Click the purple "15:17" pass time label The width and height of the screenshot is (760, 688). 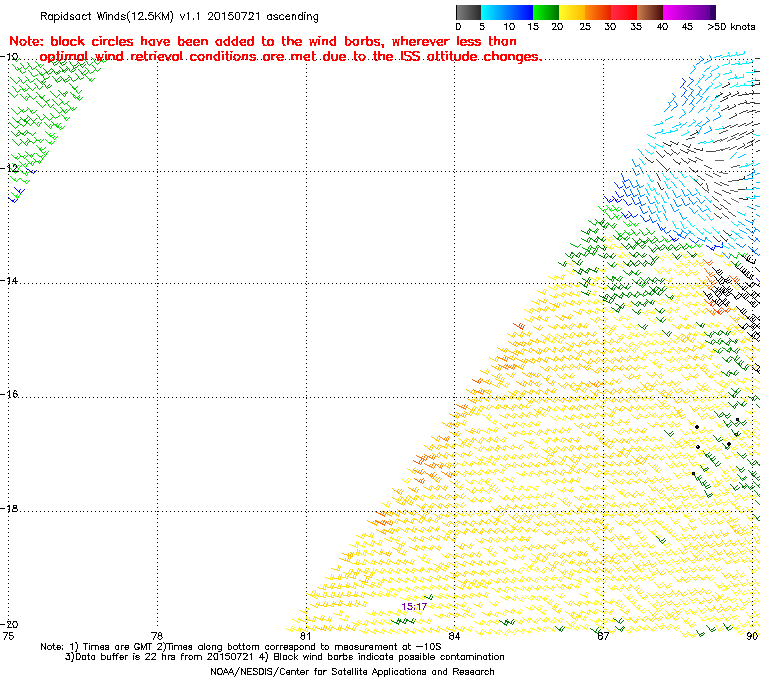point(414,607)
